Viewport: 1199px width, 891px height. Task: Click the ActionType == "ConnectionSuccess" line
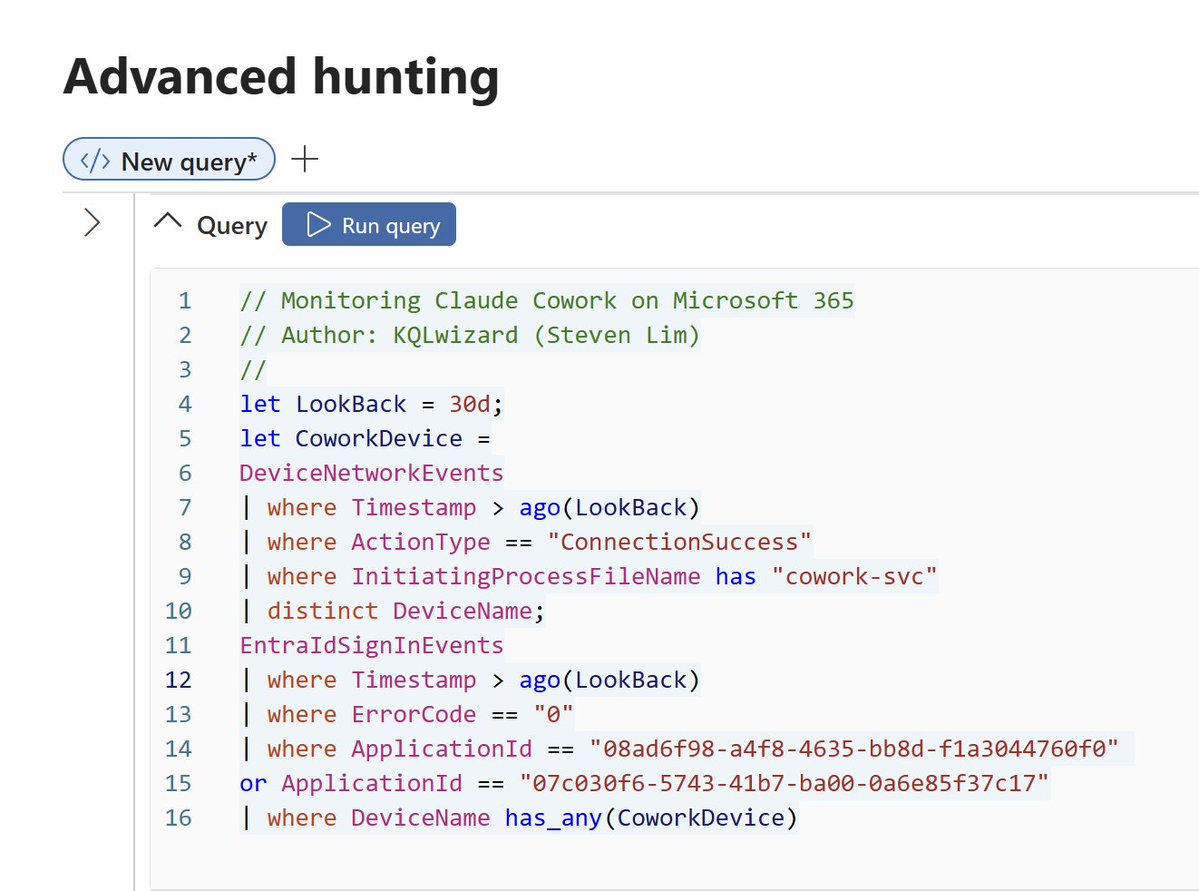click(x=525, y=541)
